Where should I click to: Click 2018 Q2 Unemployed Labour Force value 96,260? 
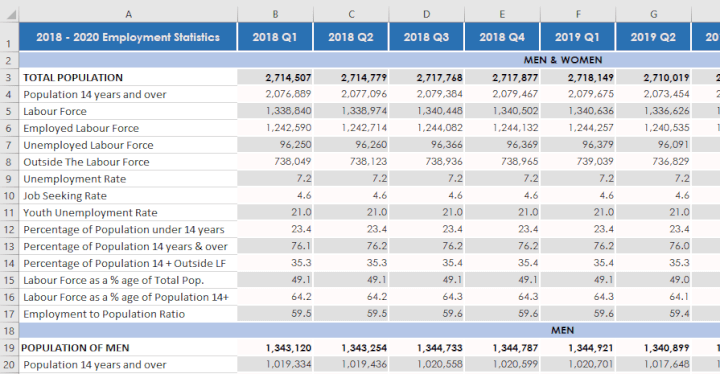(x=351, y=145)
